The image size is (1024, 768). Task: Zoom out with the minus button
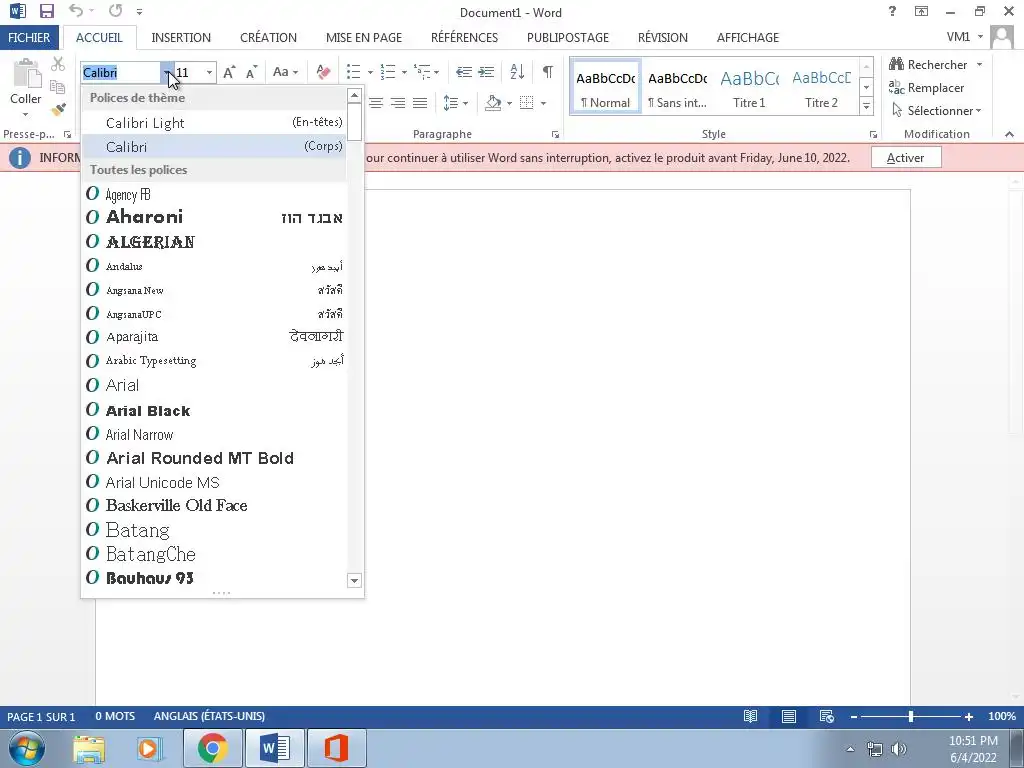tap(854, 716)
